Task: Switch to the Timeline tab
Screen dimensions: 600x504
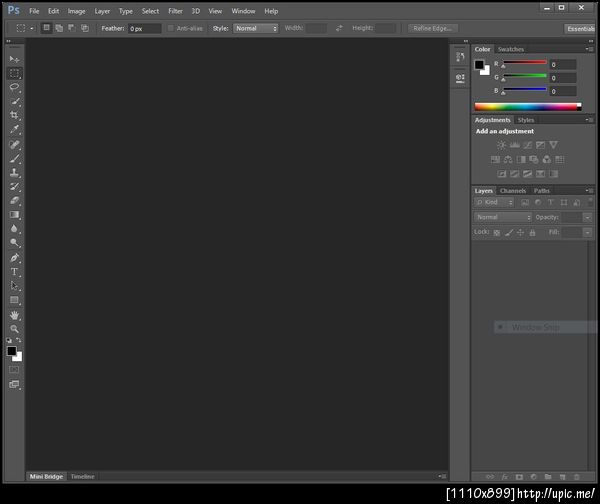Action: point(83,476)
